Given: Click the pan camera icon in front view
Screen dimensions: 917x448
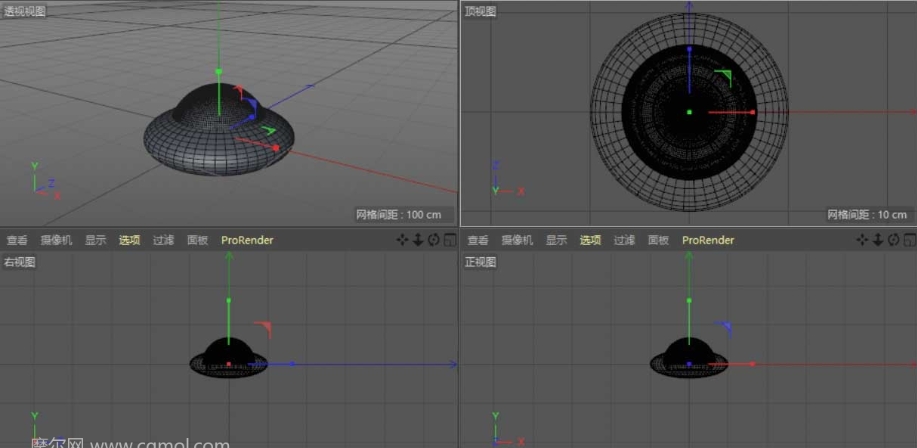Looking at the screenshot, I should 862,240.
